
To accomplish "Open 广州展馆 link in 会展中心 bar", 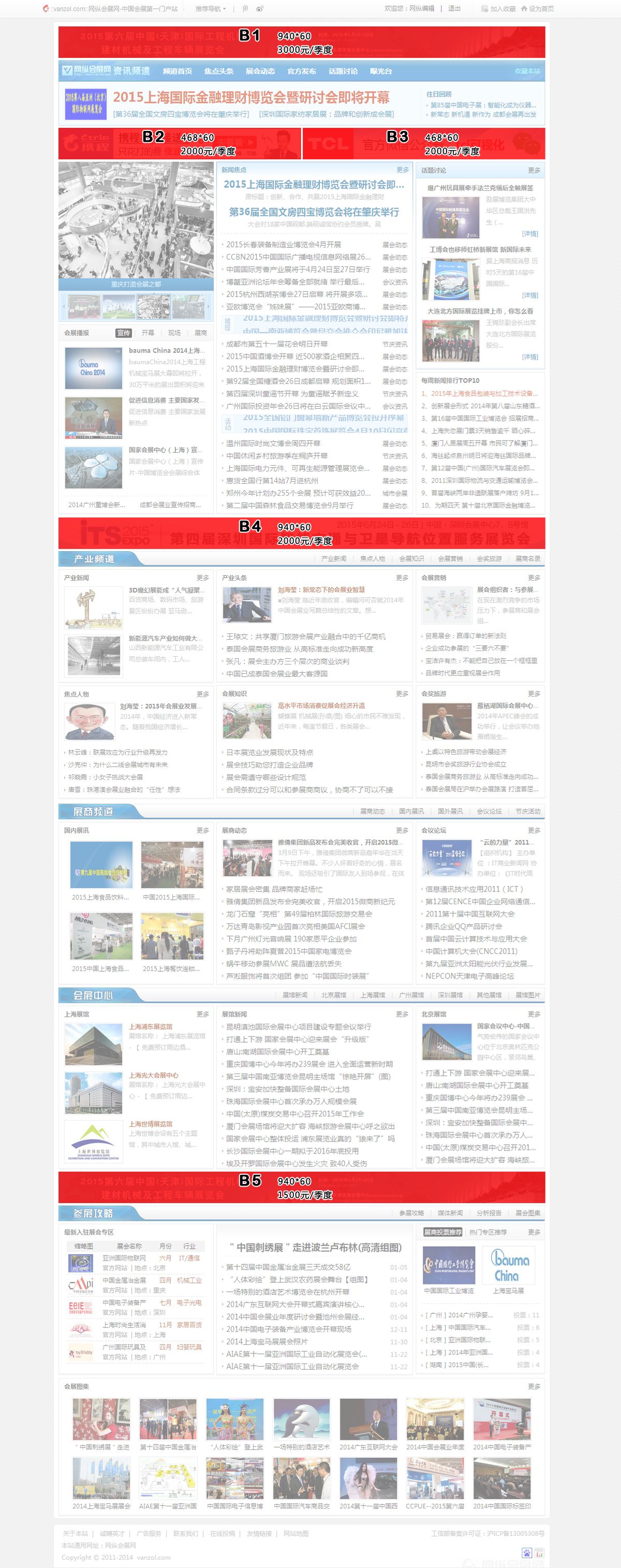I will click(411, 995).
